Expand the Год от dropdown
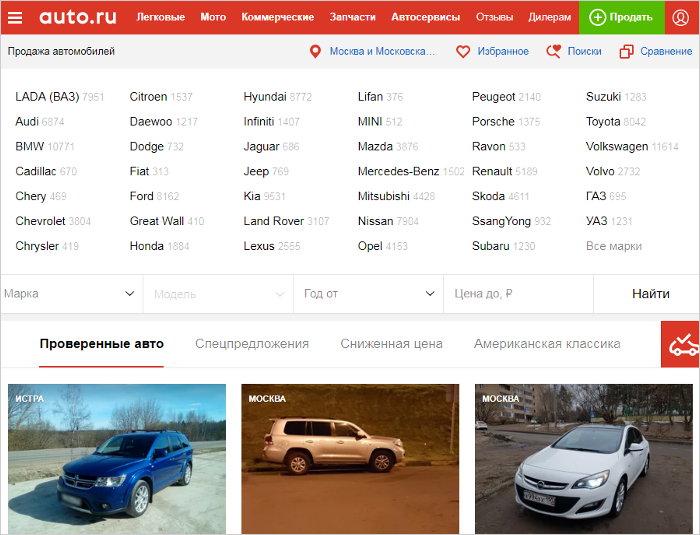This screenshot has height=535, width=700. [368, 294]
